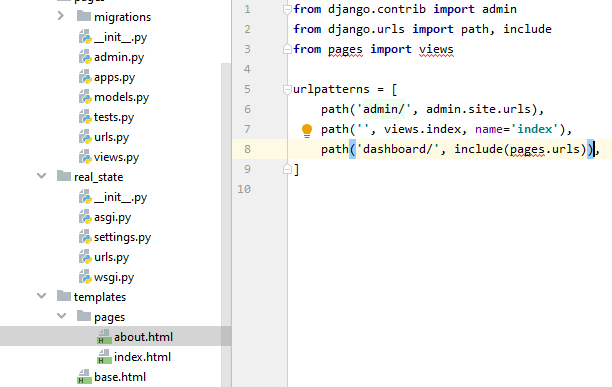Collapse the import block fold marker on line 1
The height and width of the screenshot is (387, 612).
[x=287, y=9]
